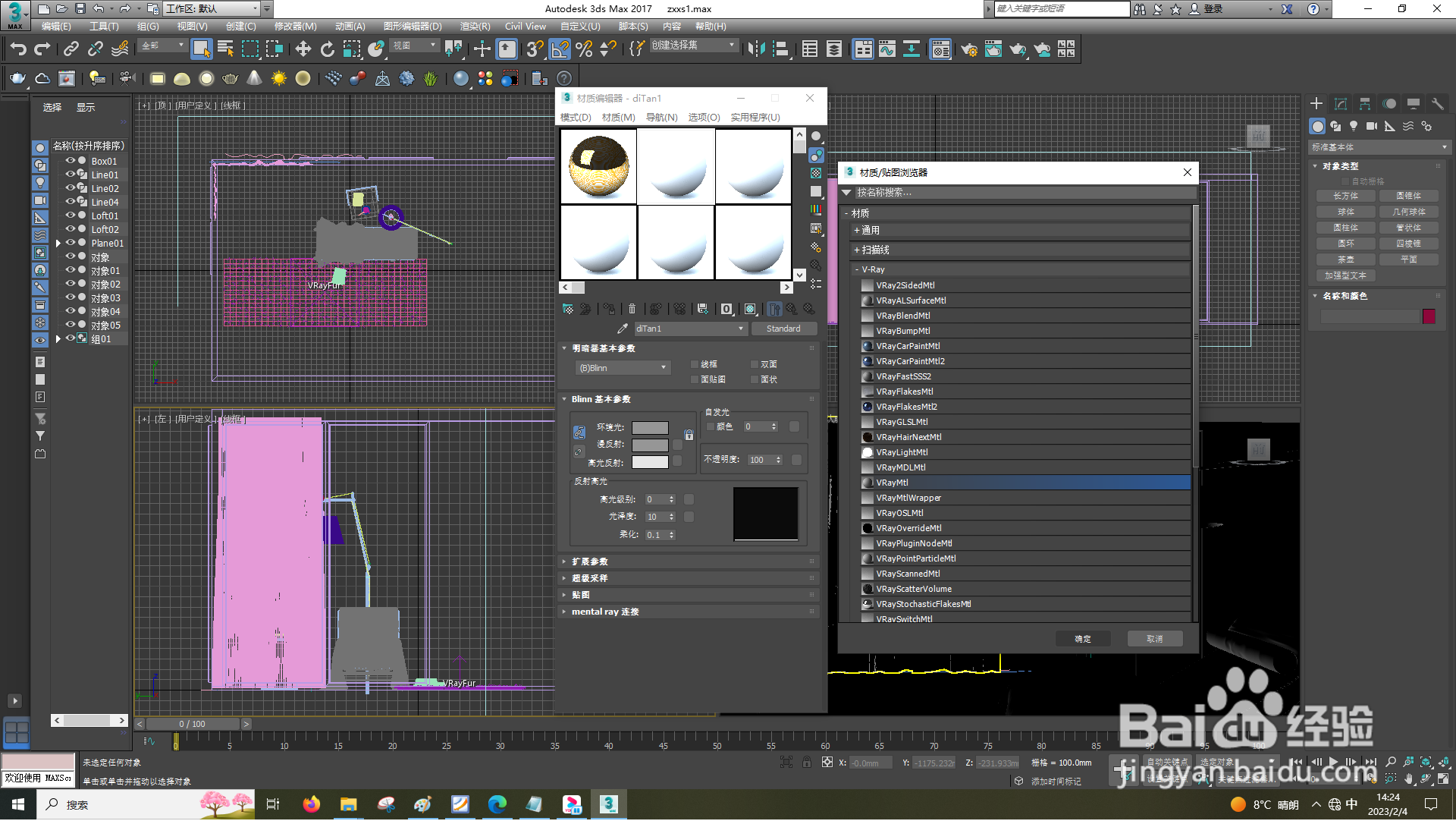This screenshot has height=821, width=1456.
Task: Toggle the self-illumination 颜色 checkbox
Action: [711, 426]
